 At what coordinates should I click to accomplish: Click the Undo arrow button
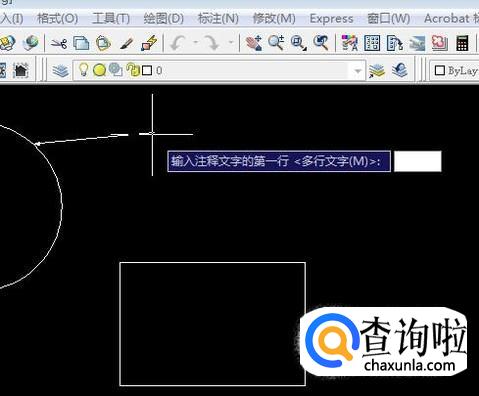178,43
